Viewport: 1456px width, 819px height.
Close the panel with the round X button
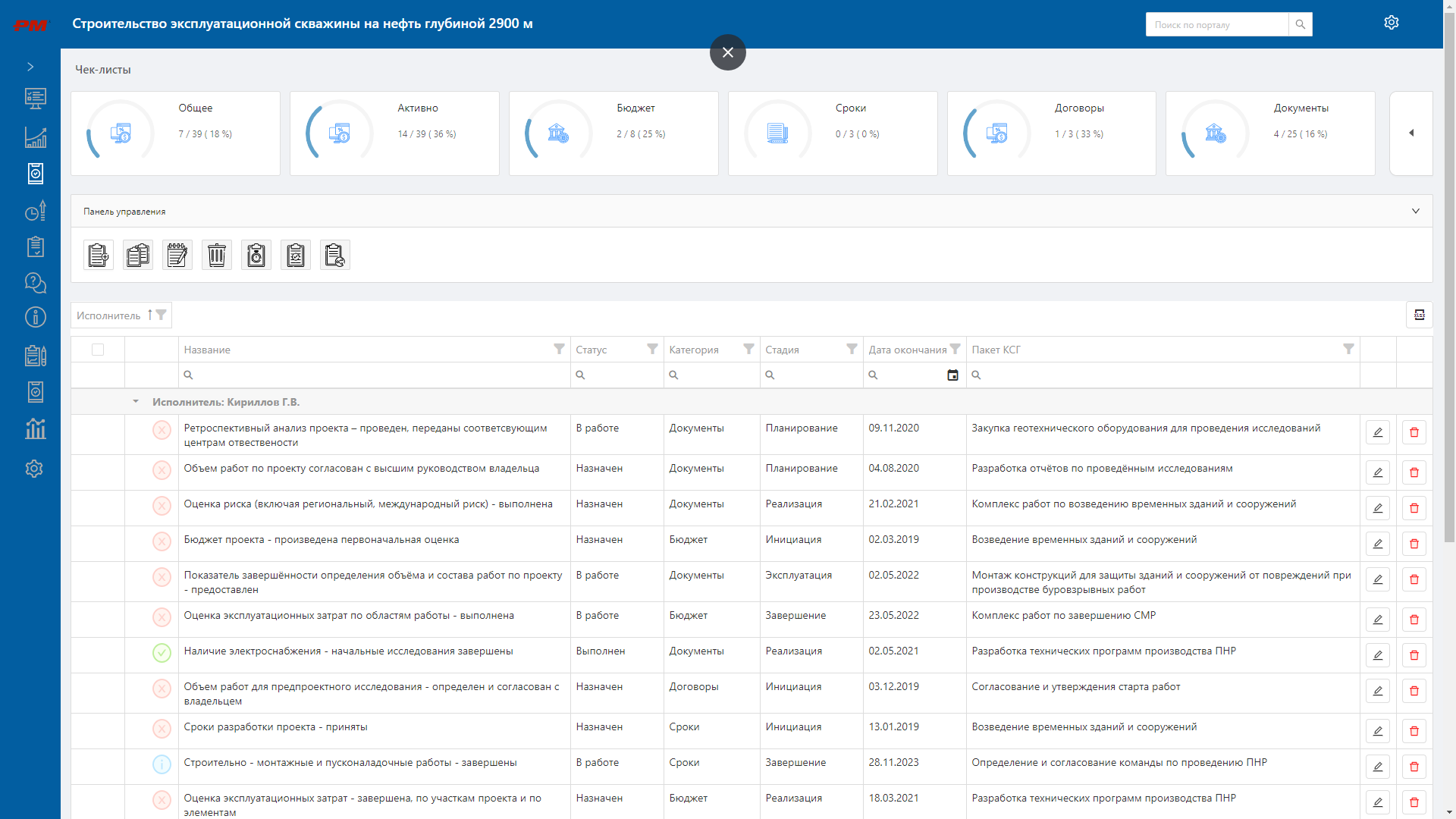pos(728,52)
